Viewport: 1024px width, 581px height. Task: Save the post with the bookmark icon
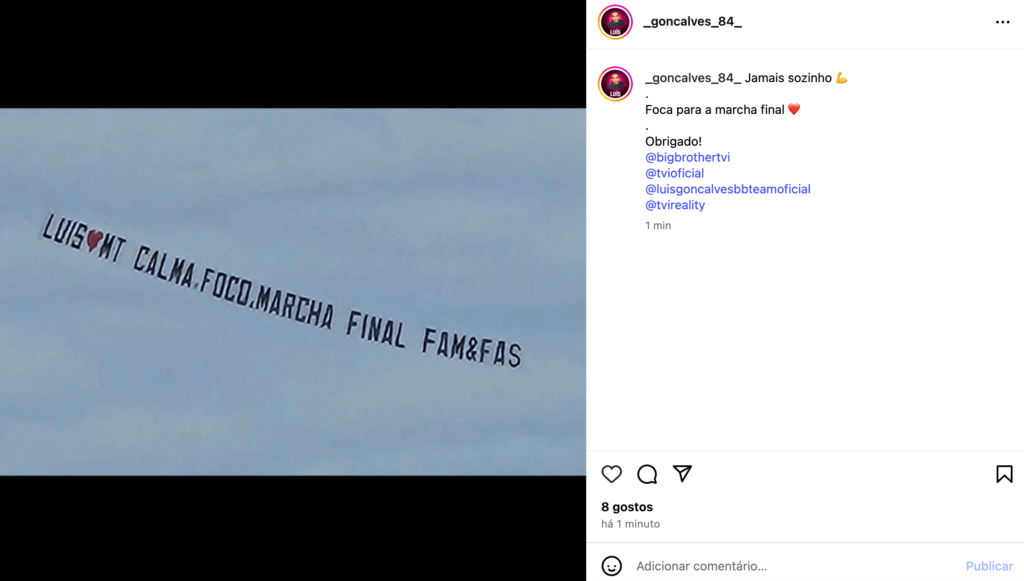(x=1004, y=474)
